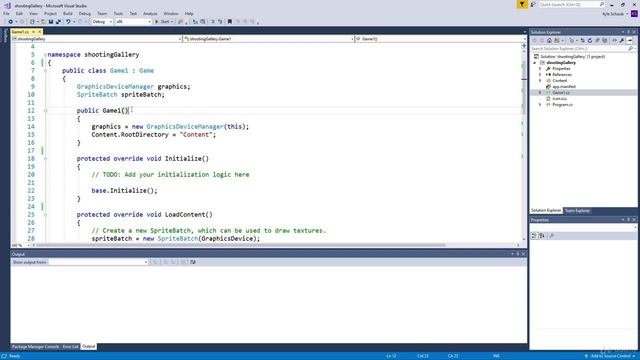Click the Collapse All icon in Solution Explorer
The width and height of the screenshot is (640, 360).
coord(597,40)
